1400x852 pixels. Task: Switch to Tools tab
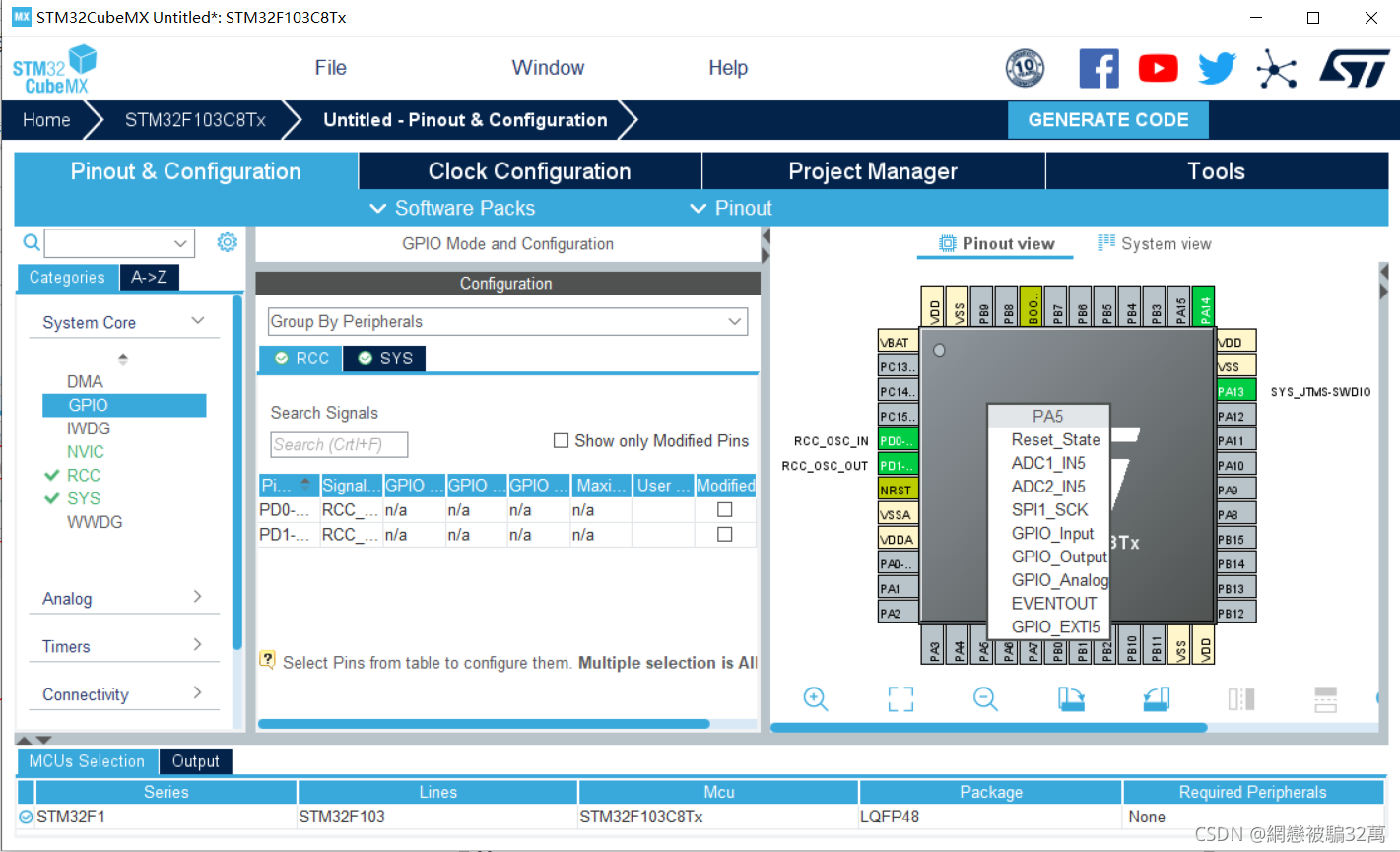click(1216, 171)
